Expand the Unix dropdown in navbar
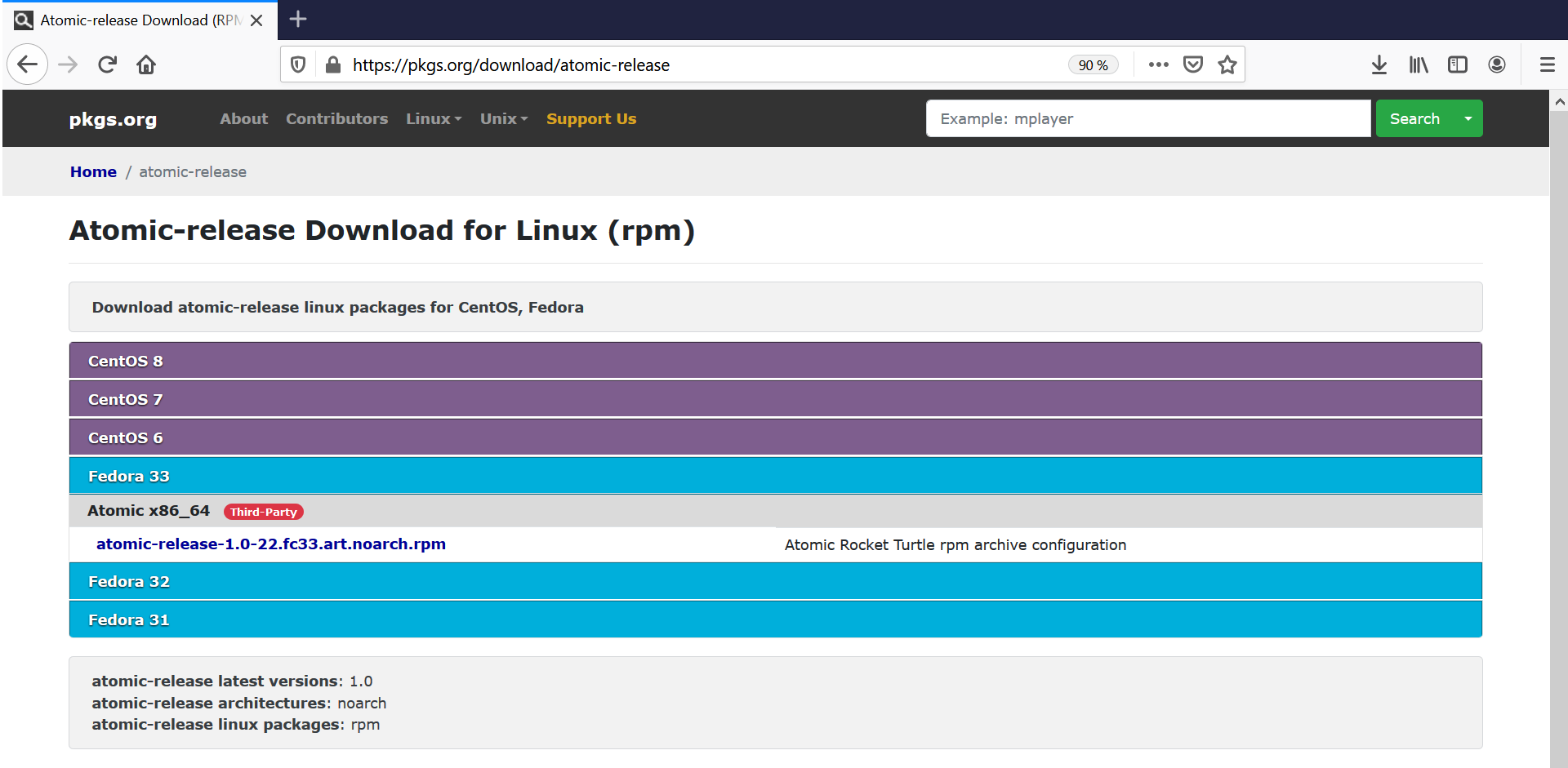Image resolution: width=1568 pixels, height=768 pixels. click(504, 118)
